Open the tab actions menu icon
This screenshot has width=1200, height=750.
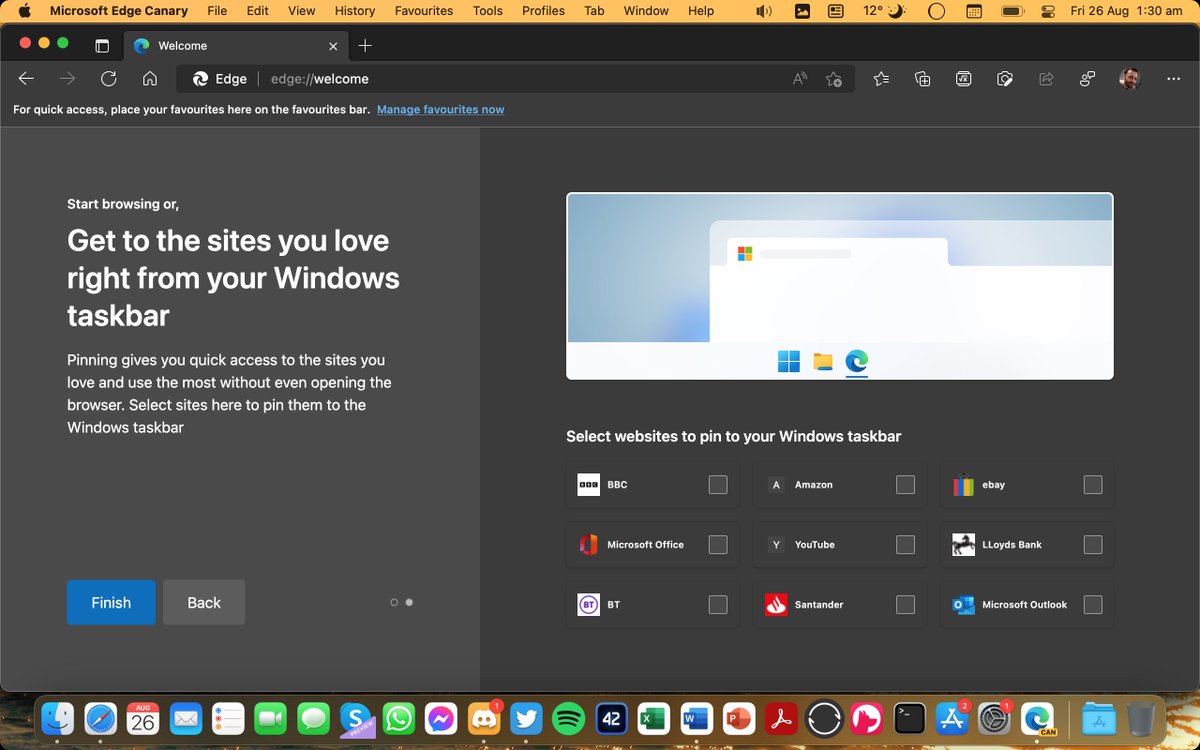coord(102,46)
